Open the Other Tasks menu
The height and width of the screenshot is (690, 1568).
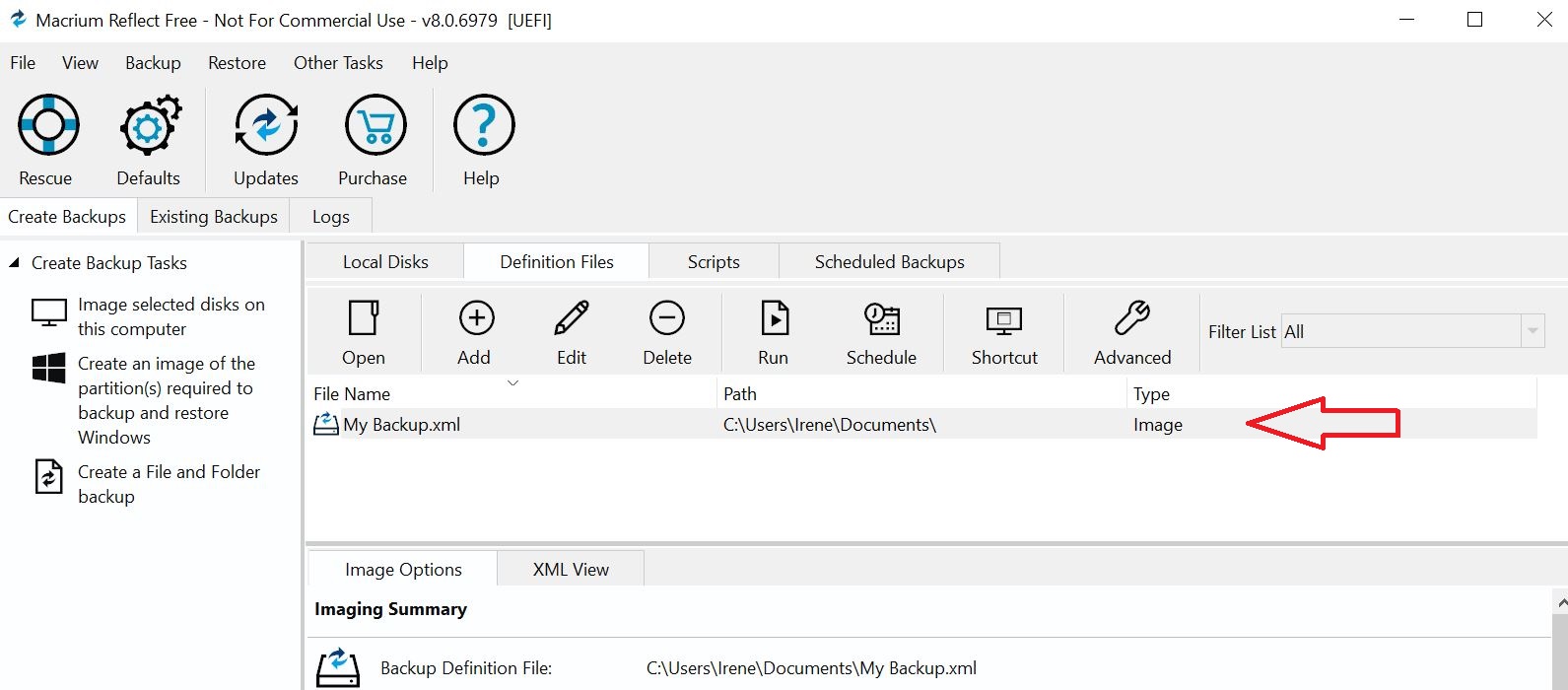pyautogui.click(x=338, y=63)
